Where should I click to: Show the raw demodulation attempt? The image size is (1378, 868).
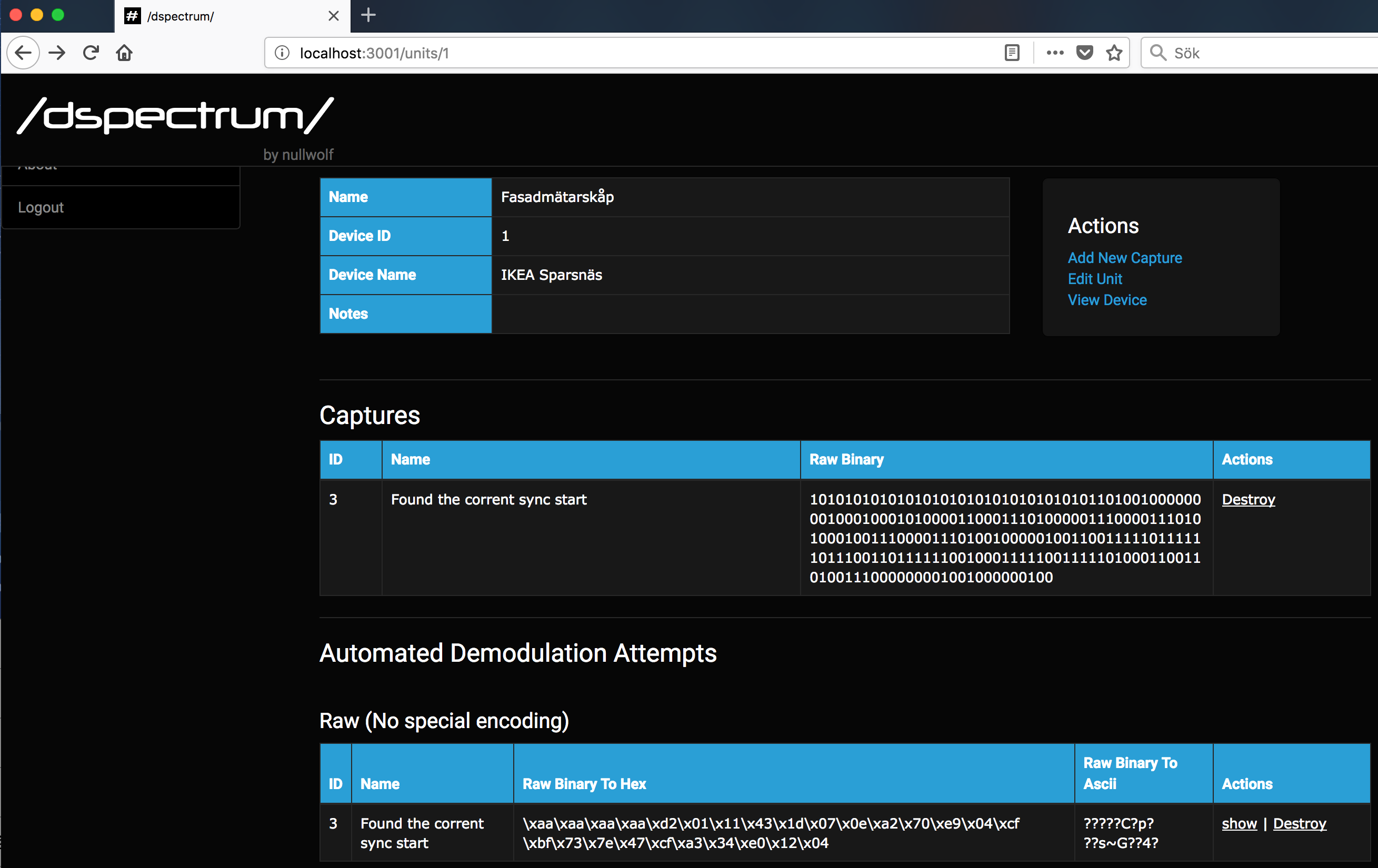(x=1239, y=823)
